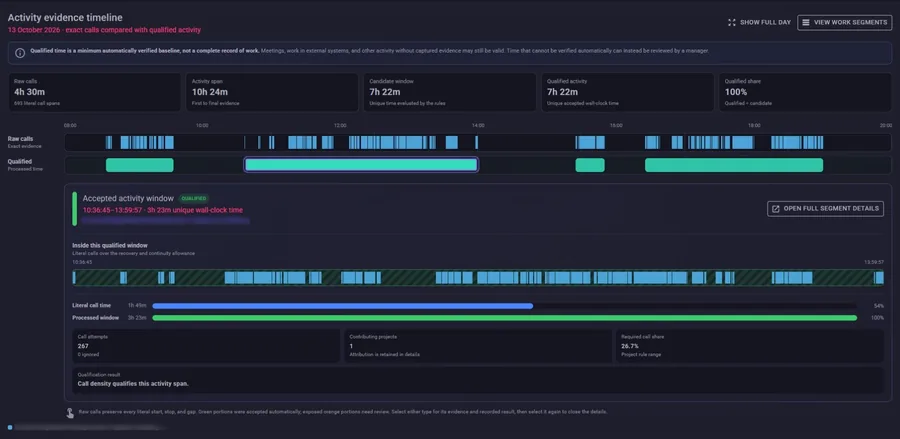
Task: Click the 'Project rule range' caption
Action: tap(641, 355)
